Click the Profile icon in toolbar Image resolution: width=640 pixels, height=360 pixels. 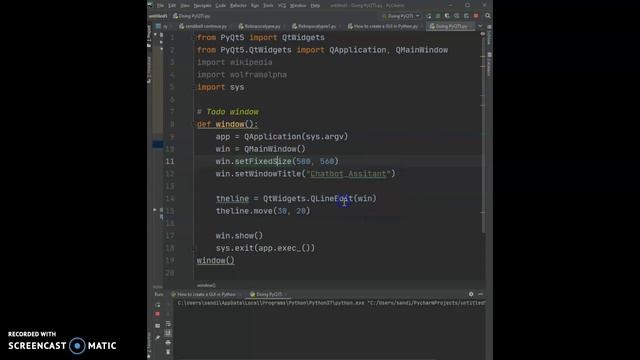coord(457,16)
